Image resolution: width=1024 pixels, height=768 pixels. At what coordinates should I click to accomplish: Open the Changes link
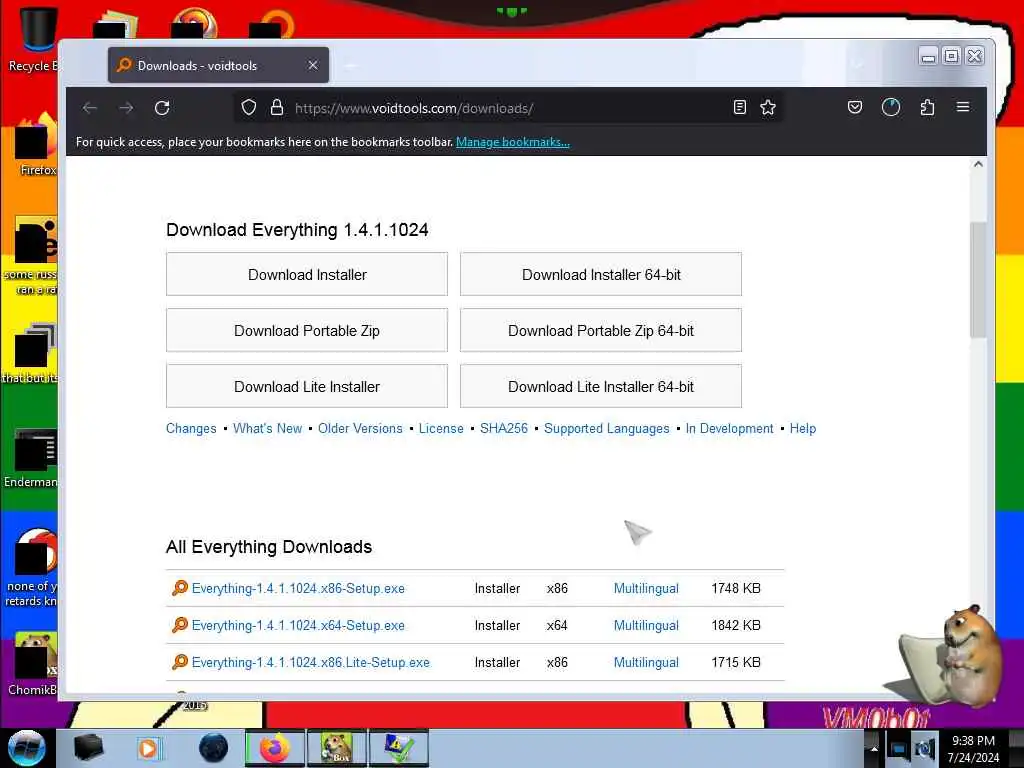(191, 428)
